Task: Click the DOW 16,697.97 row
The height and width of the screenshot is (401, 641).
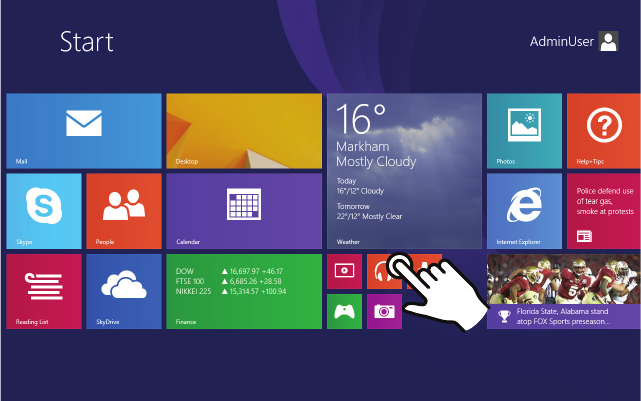Action: [x=229, y=271]
